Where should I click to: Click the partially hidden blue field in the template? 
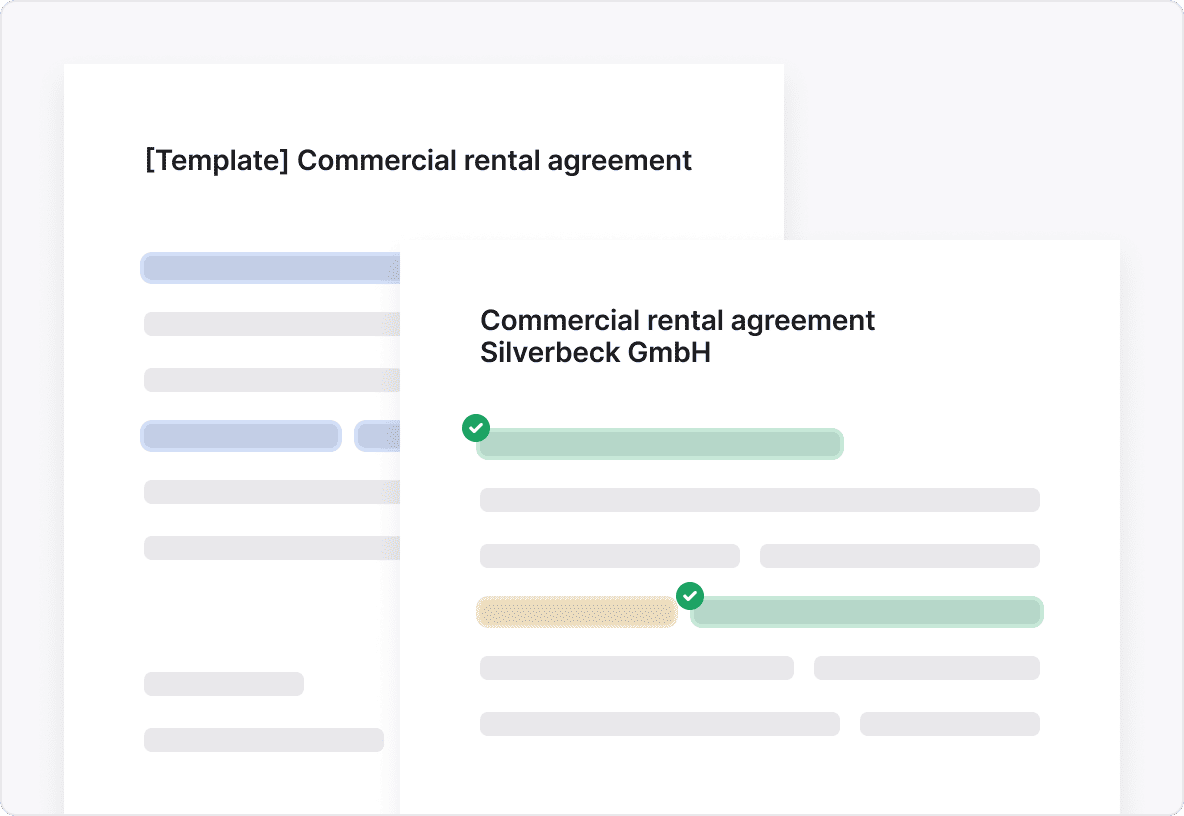click(x=378, y=436)
